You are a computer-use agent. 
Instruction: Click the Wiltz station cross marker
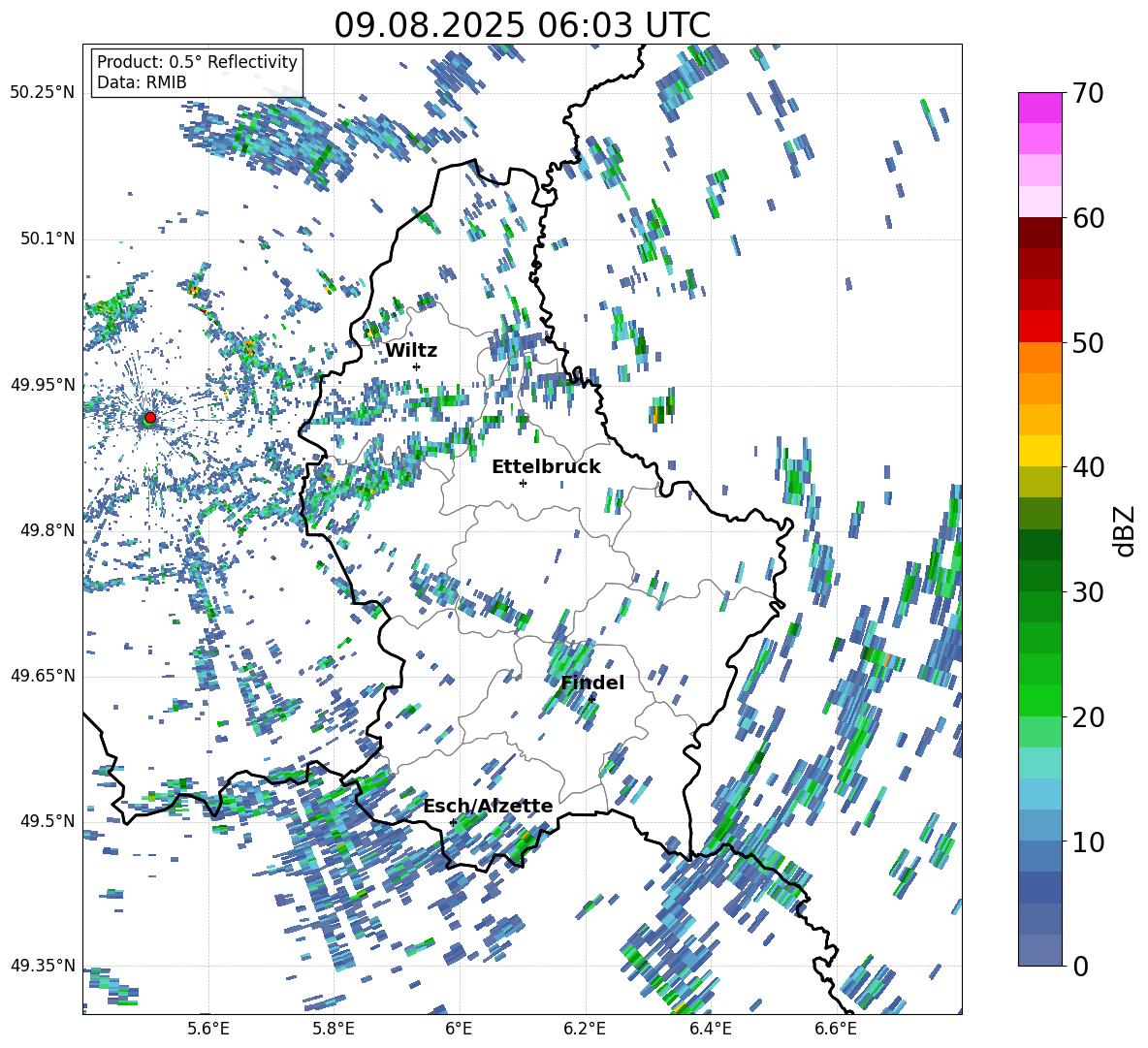click(x=417, y=366)
